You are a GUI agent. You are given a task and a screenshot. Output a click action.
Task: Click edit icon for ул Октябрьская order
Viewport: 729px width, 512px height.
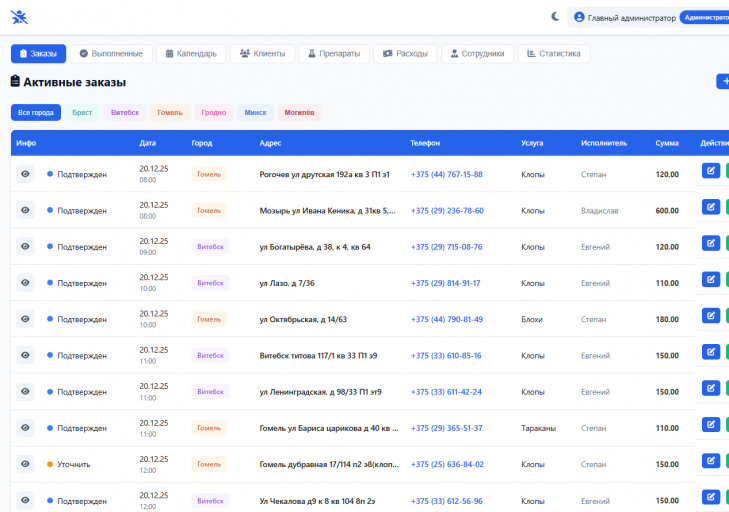pyautogui.click(x=710, y=316)
